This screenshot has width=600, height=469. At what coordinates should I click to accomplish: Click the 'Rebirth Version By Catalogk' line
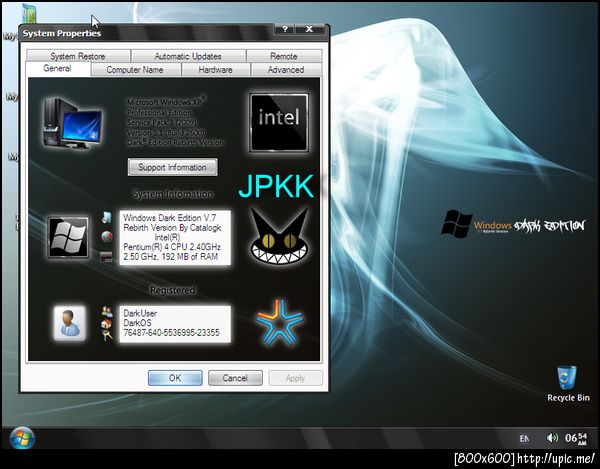point(172,228)
